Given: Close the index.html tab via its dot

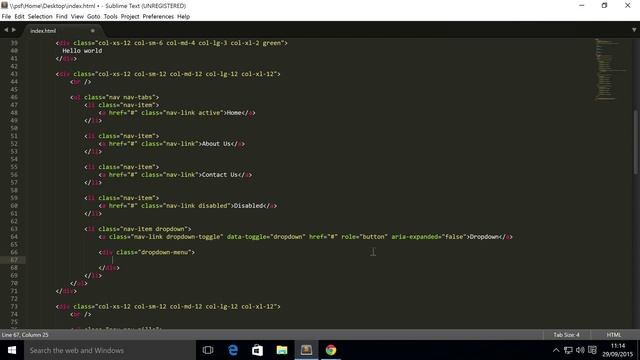Looking at the screenshot, I should click(x=93, y=31).
